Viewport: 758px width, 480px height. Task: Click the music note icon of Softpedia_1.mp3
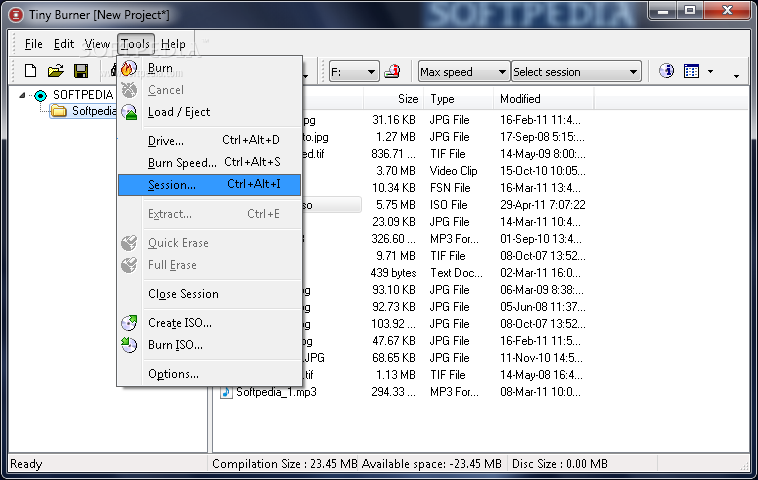[x=226, y=392]
